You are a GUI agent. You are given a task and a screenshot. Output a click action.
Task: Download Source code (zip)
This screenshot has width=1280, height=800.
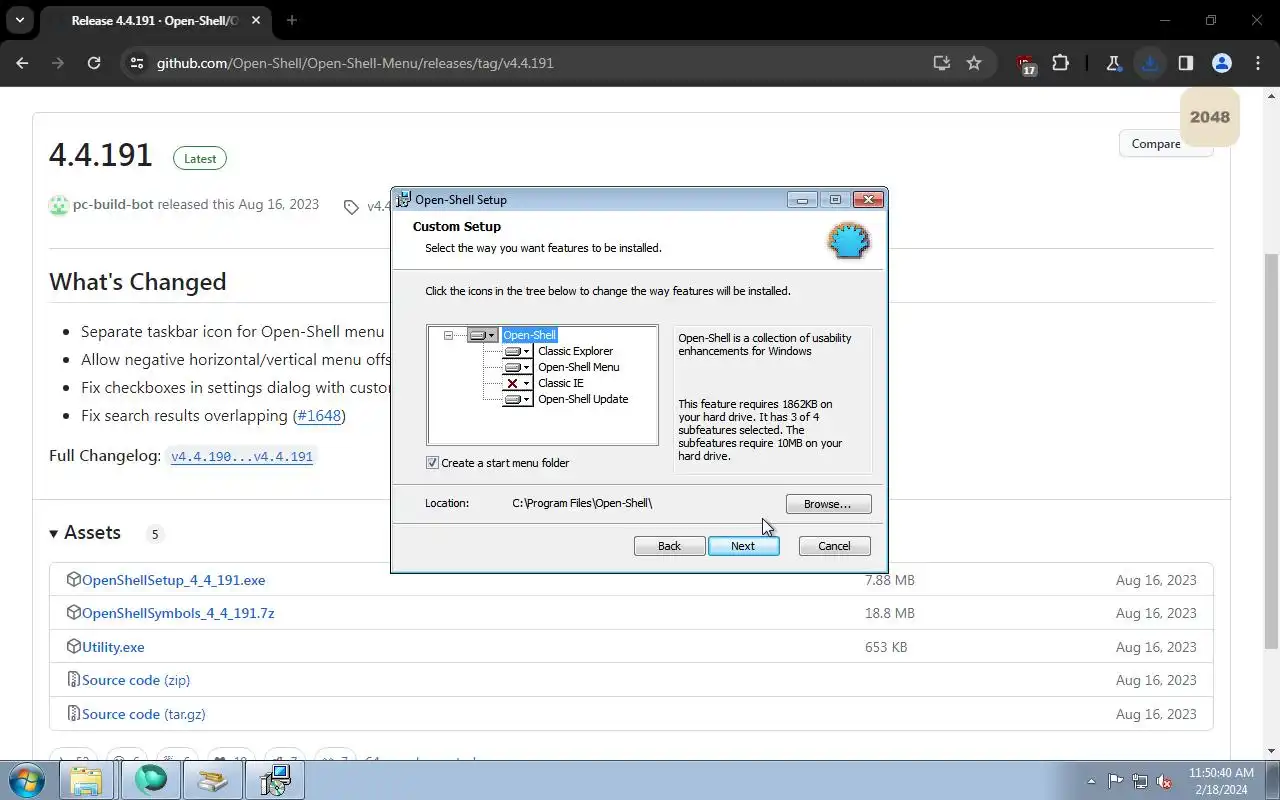(136, 680)
